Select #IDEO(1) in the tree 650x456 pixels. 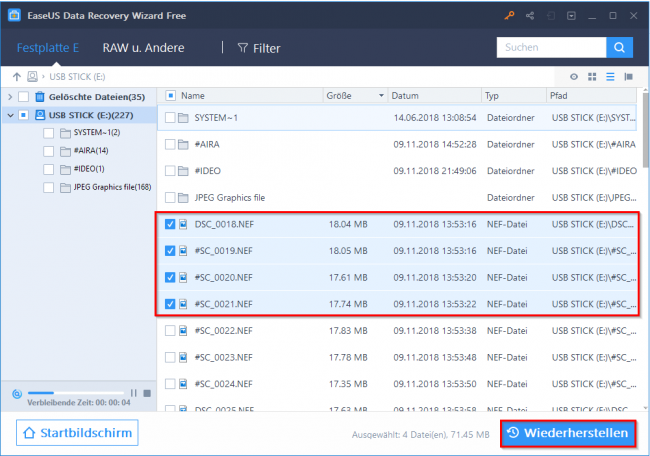tap(89, 169)
